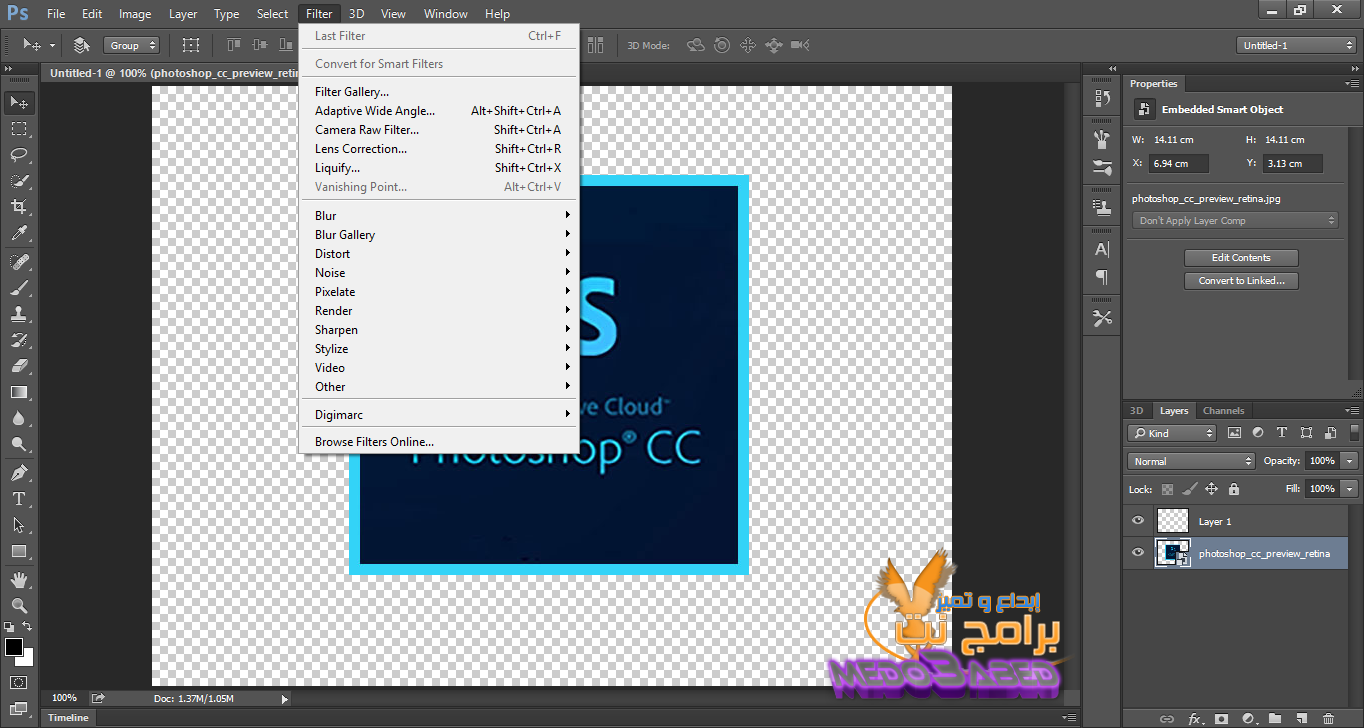This screenshot has width=1364, height=728.
Task: Click the Add layer mask icon
Action: tap(1221, 718)
